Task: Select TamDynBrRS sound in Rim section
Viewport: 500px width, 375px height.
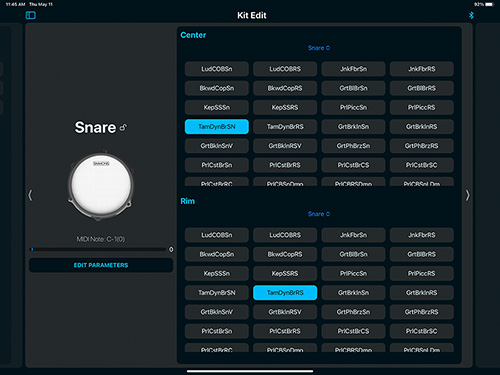Action: (x=285, y=293)
